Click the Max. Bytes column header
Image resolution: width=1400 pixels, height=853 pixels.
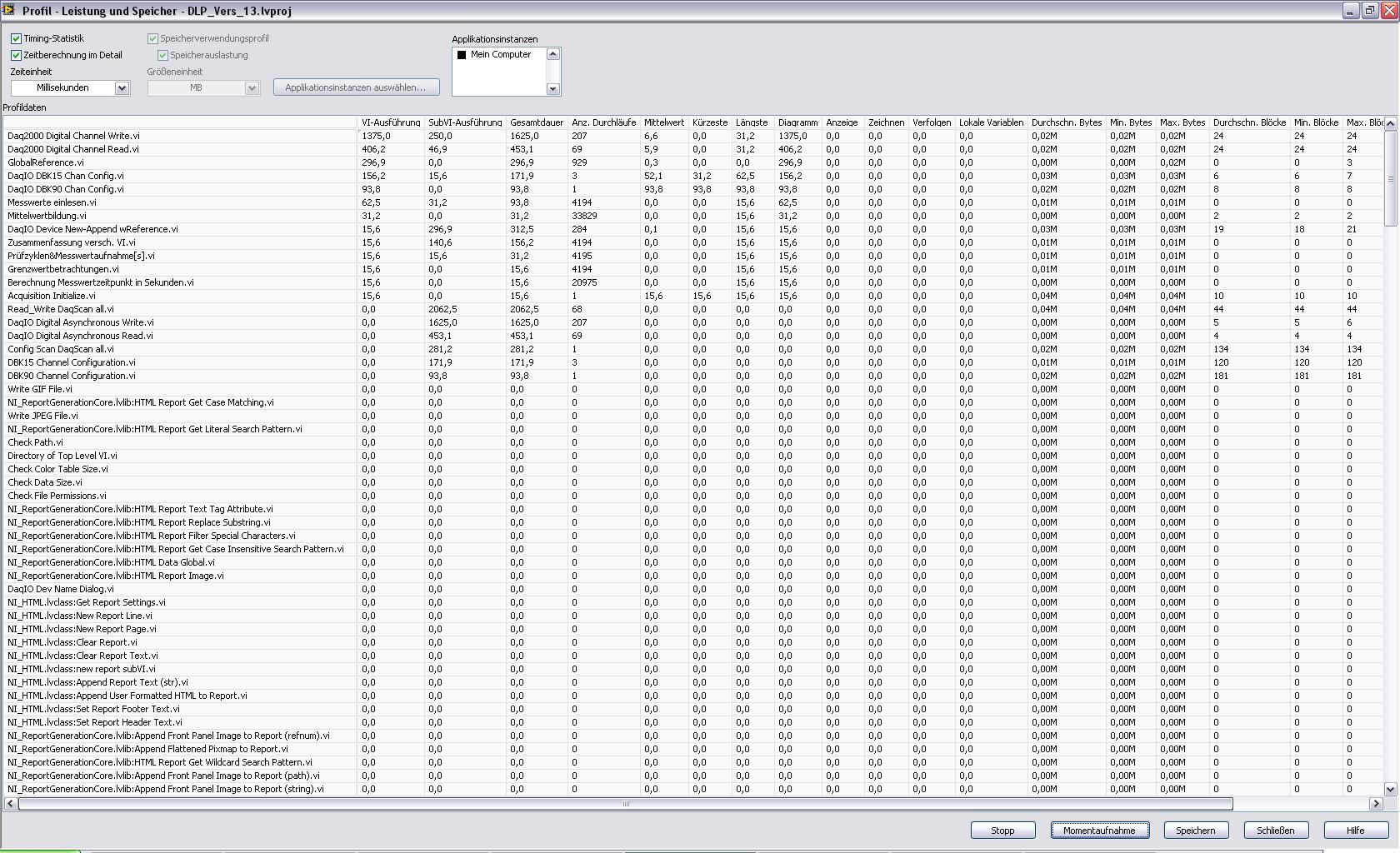click(1182, 122)
